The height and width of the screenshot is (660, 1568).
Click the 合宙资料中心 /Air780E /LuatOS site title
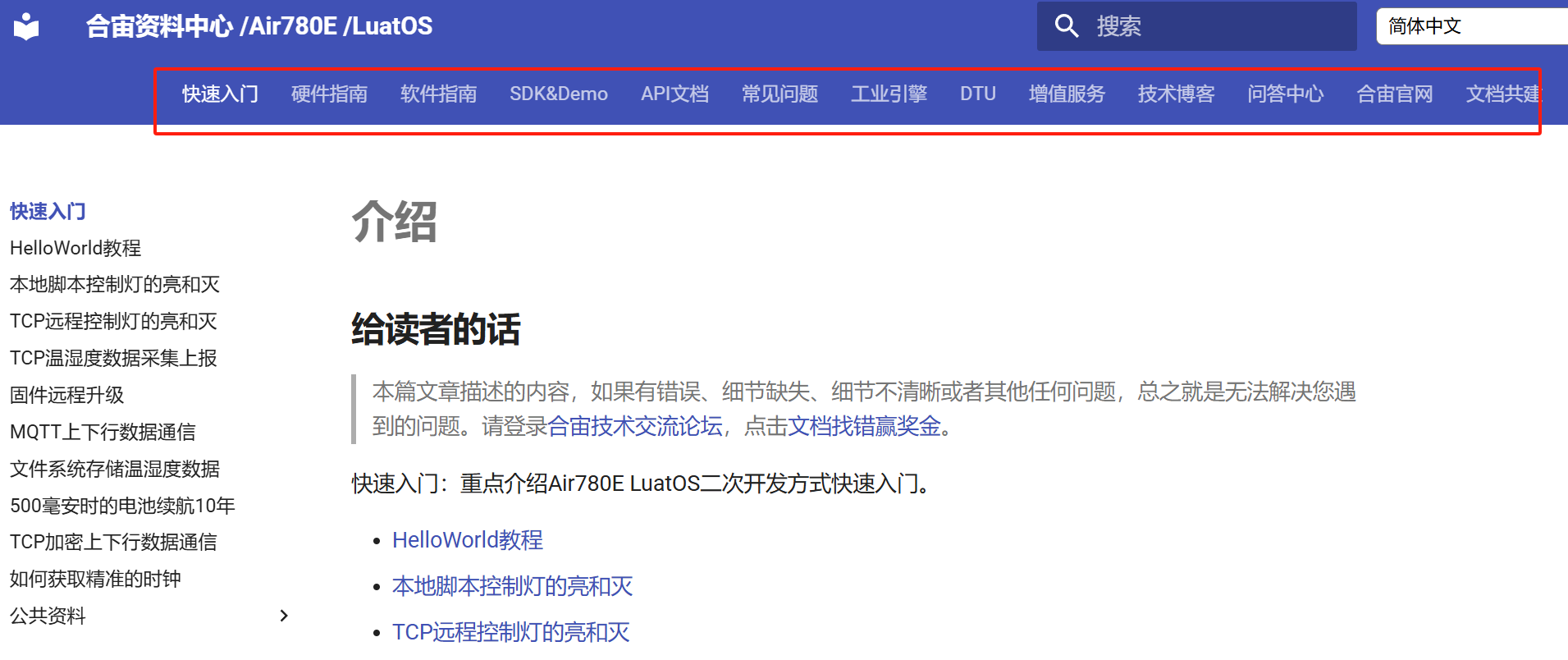pyautogui.click(x=259, y=26)
